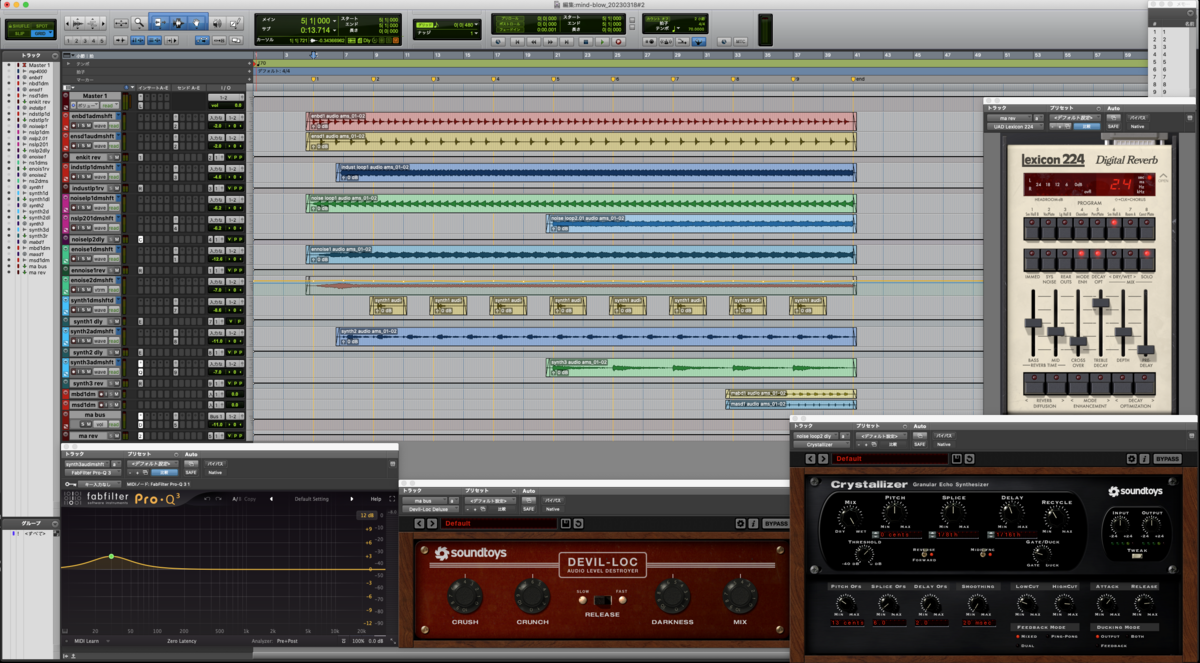Open ma bus track selector in Devil-Loc window
Image resolution: width=1200 pixels, height=663 pixels.
tap(423, 501)
